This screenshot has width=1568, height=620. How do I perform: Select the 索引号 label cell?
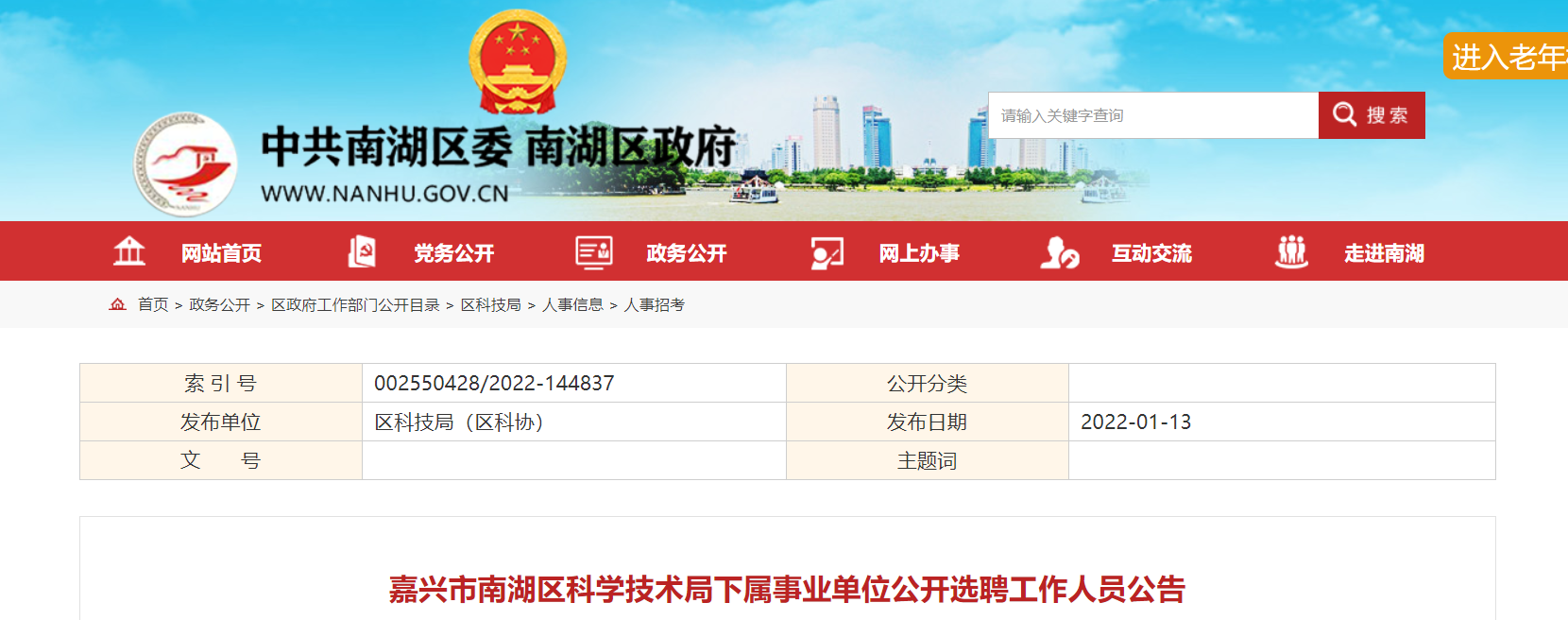click(x=221, y=383)
